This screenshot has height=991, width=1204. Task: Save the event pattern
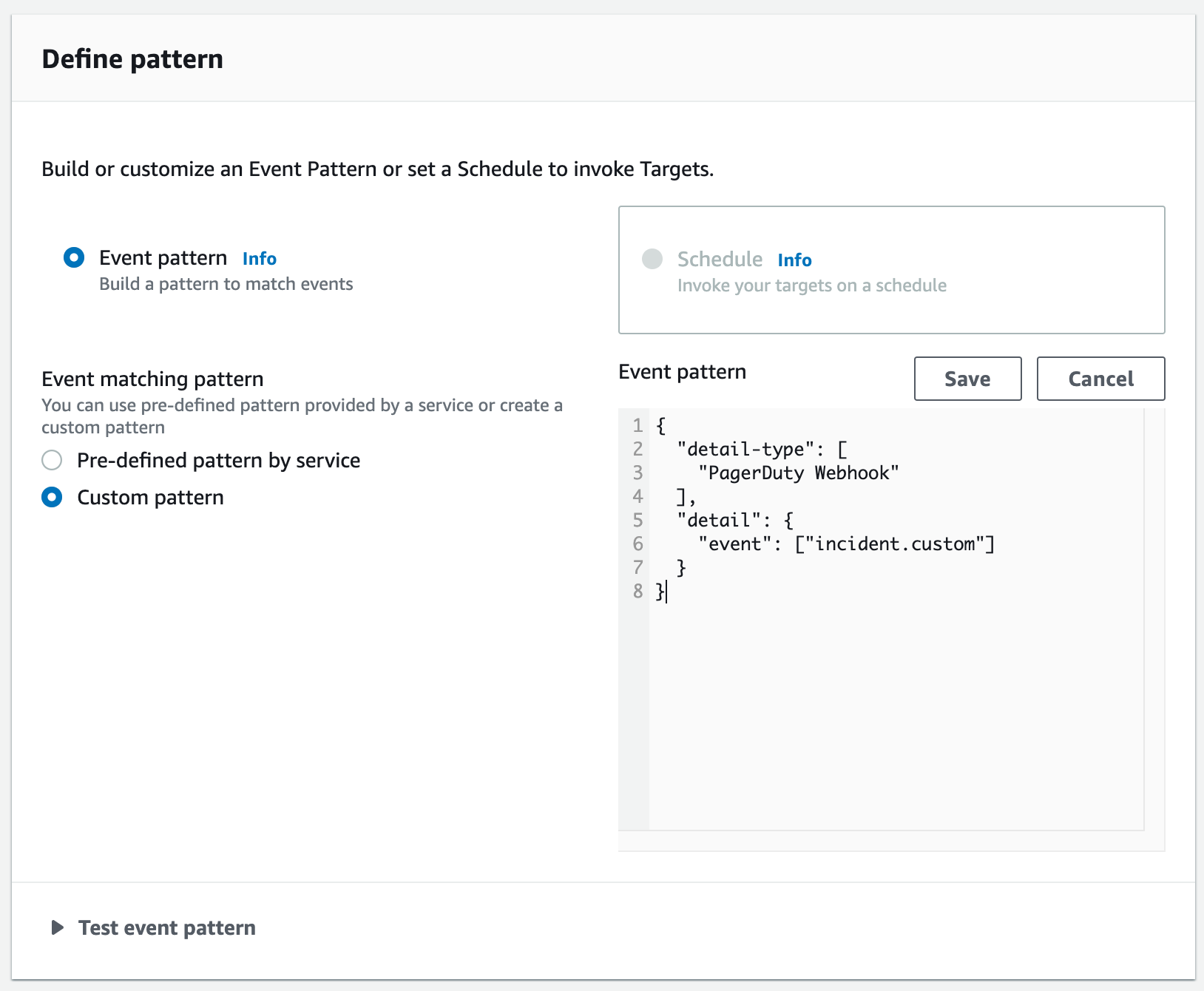967,379
